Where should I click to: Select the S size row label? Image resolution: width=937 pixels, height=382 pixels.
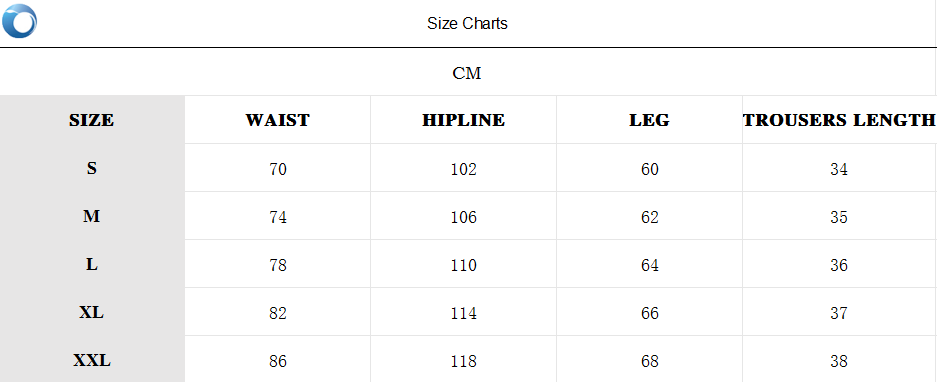pos(91,168)
